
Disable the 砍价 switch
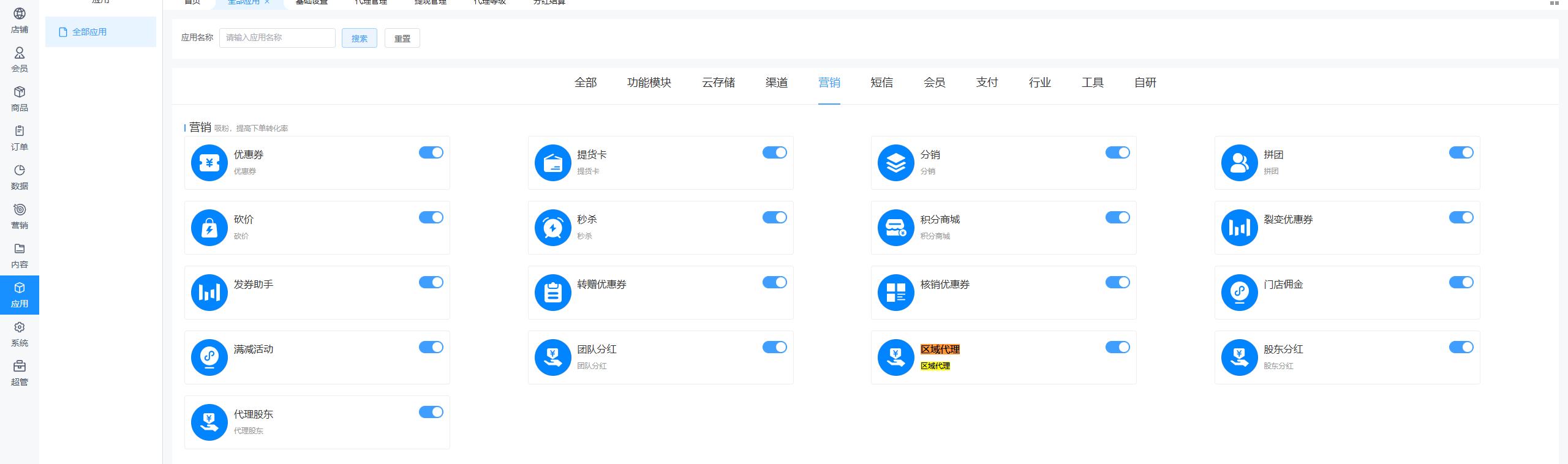coord(431,217)
